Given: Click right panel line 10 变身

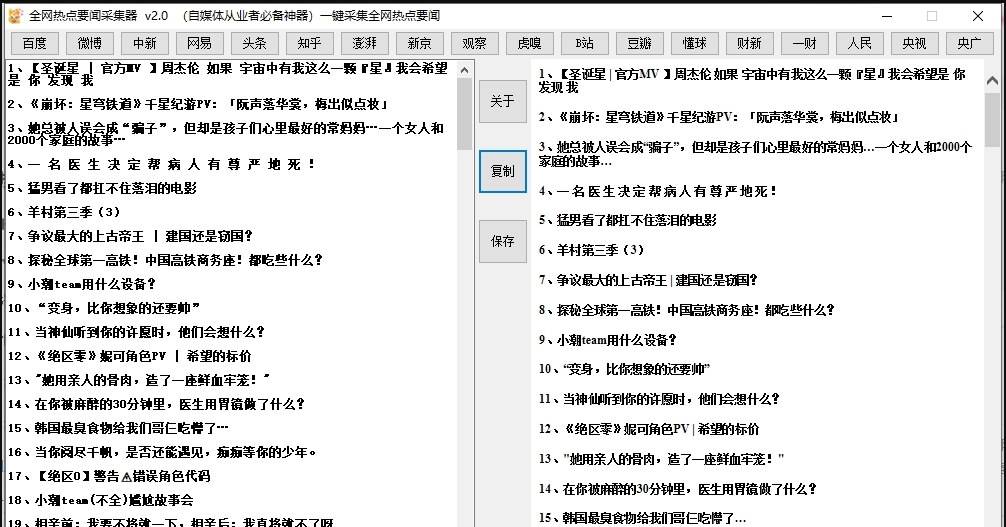Looking at the screenshot, I should (x=624, y=370).
